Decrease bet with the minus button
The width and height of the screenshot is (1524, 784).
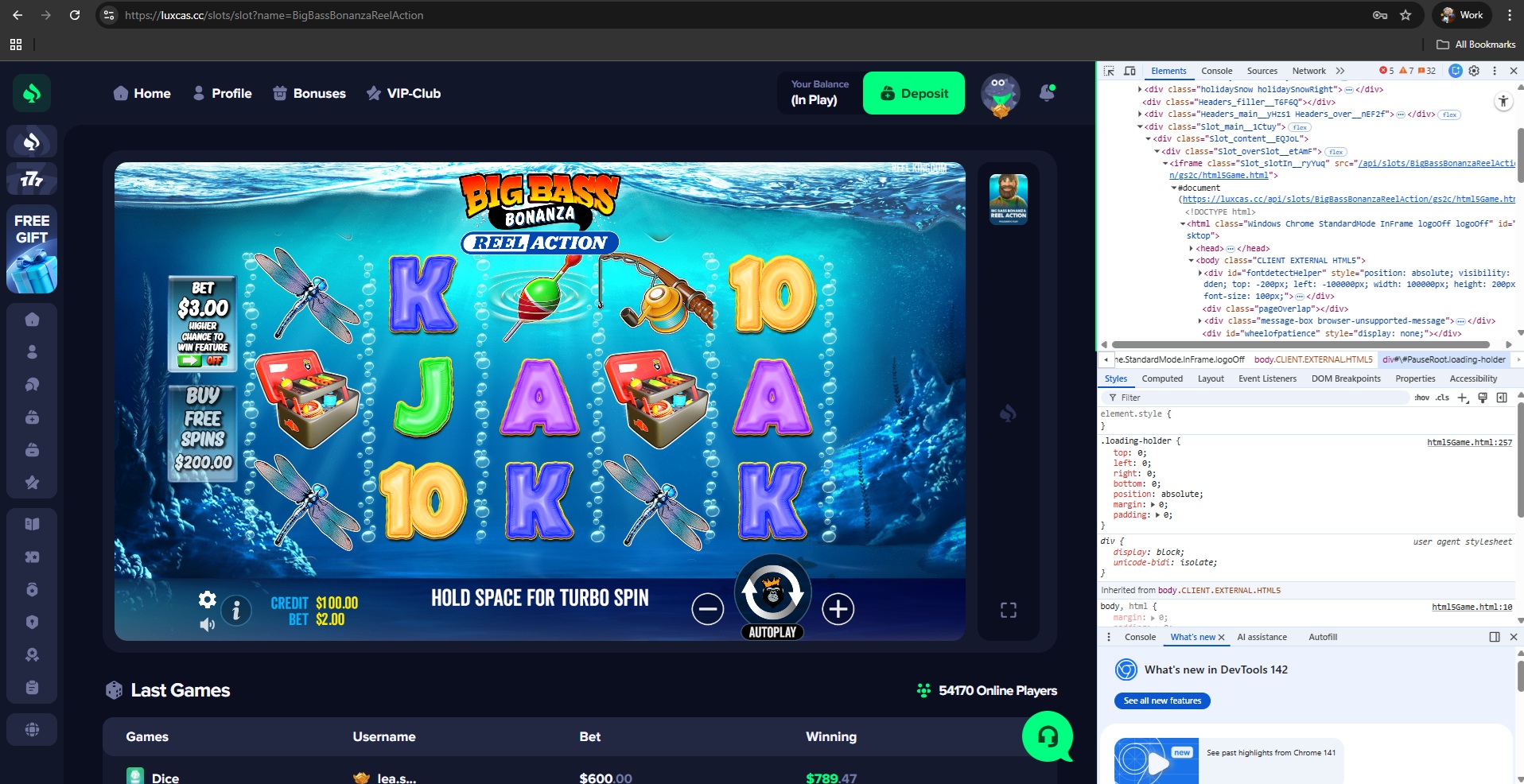pyautogui.click(x=707, y=610)
